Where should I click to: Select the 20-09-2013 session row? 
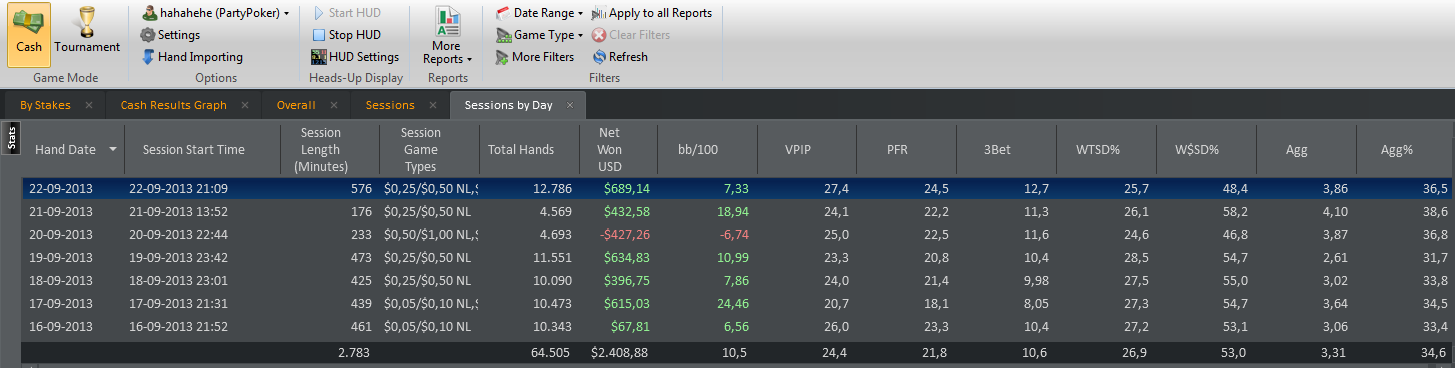tap(738, 234)
